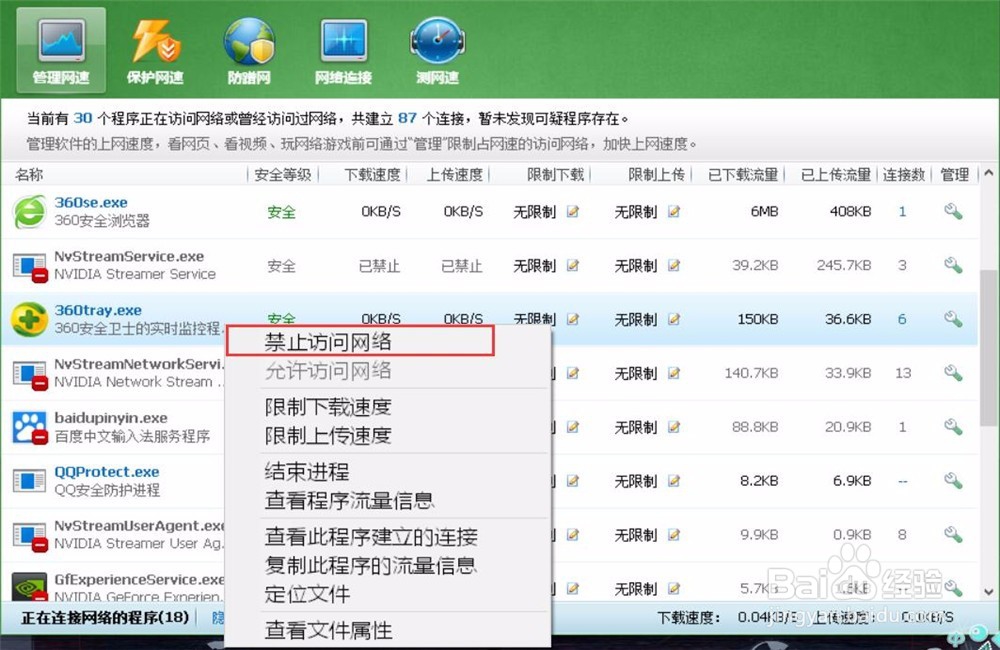Choose 定位文件 in context menu
The width and height of the screenshot is (1000, 650).
[x=307, y=594]
